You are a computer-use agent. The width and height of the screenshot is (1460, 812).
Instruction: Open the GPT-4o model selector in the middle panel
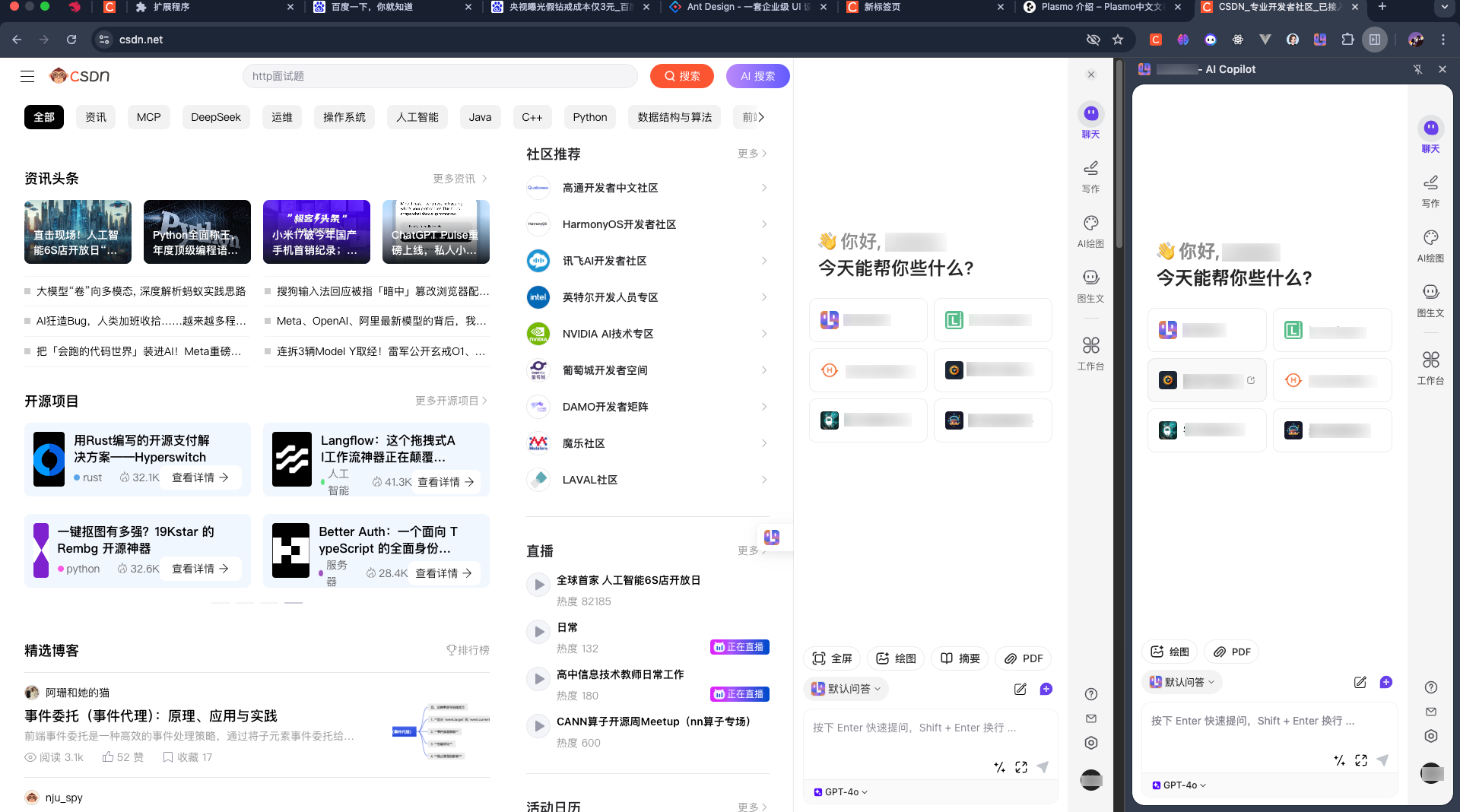[x=841, y=791]
